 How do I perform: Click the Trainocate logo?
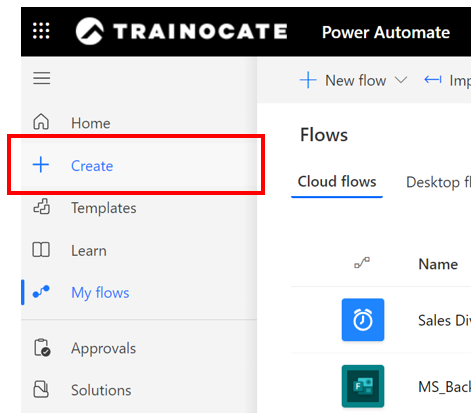click(x=181, y=31)
